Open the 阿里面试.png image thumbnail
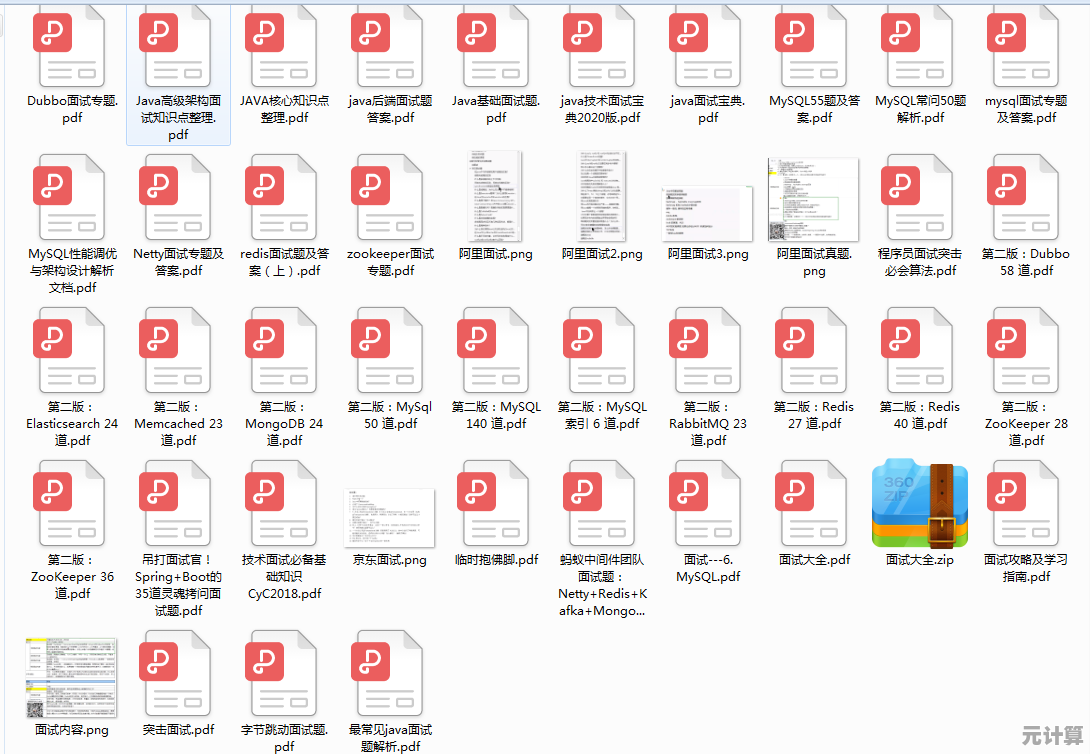 [496, 196]
